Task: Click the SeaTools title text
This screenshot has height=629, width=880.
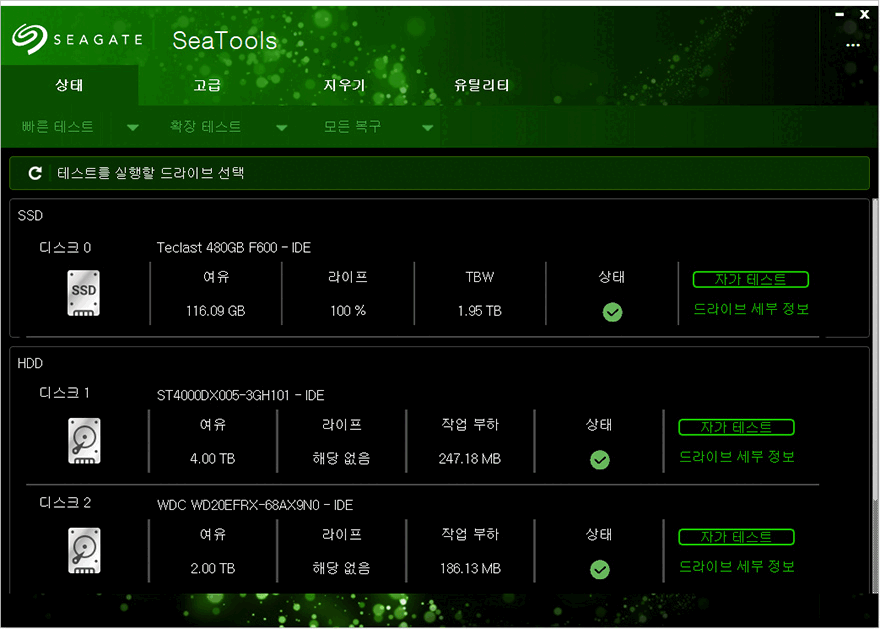Action: [x=224, y=40]
